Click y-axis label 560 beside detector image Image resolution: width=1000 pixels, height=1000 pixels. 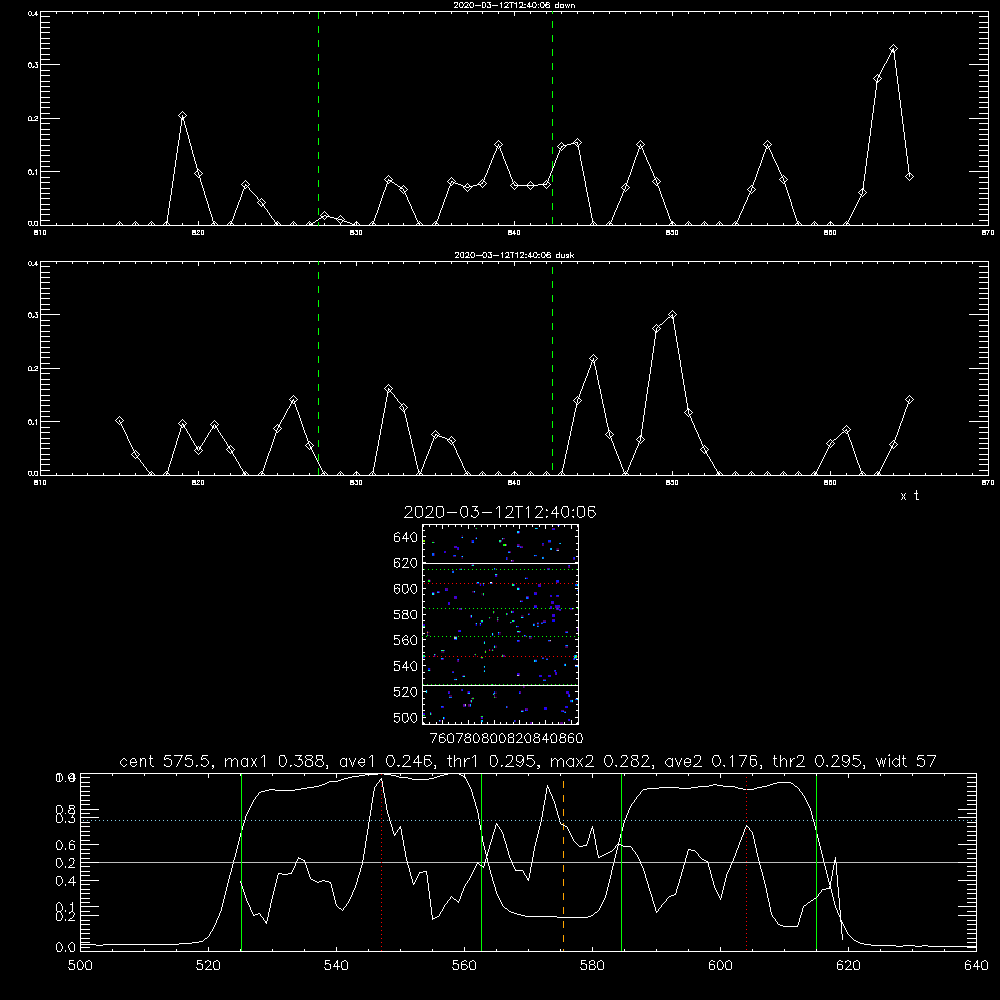click(406, 640)
